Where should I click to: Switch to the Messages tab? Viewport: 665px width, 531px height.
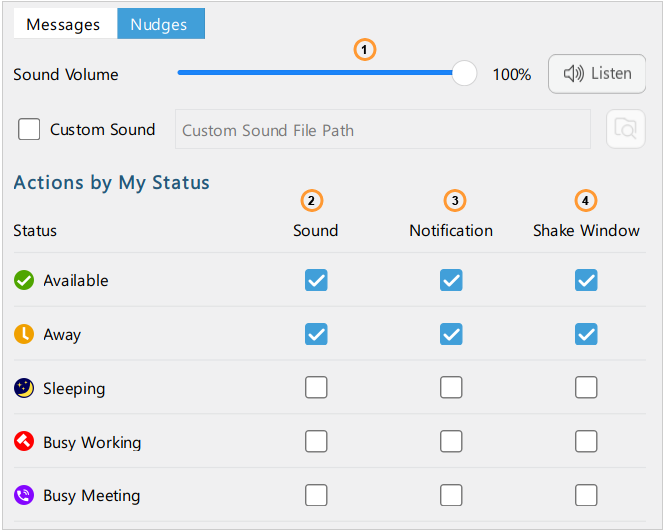tap(65, 24)
